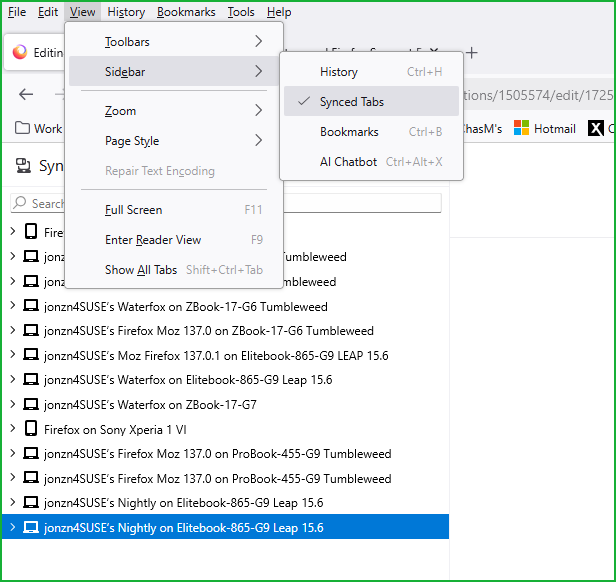Select Firefox Moz 137.0 on ZBook-17-G6 Tumbleweed row
Image resolution: width=616 pixels, height=582 pixels.
(226, 330)
